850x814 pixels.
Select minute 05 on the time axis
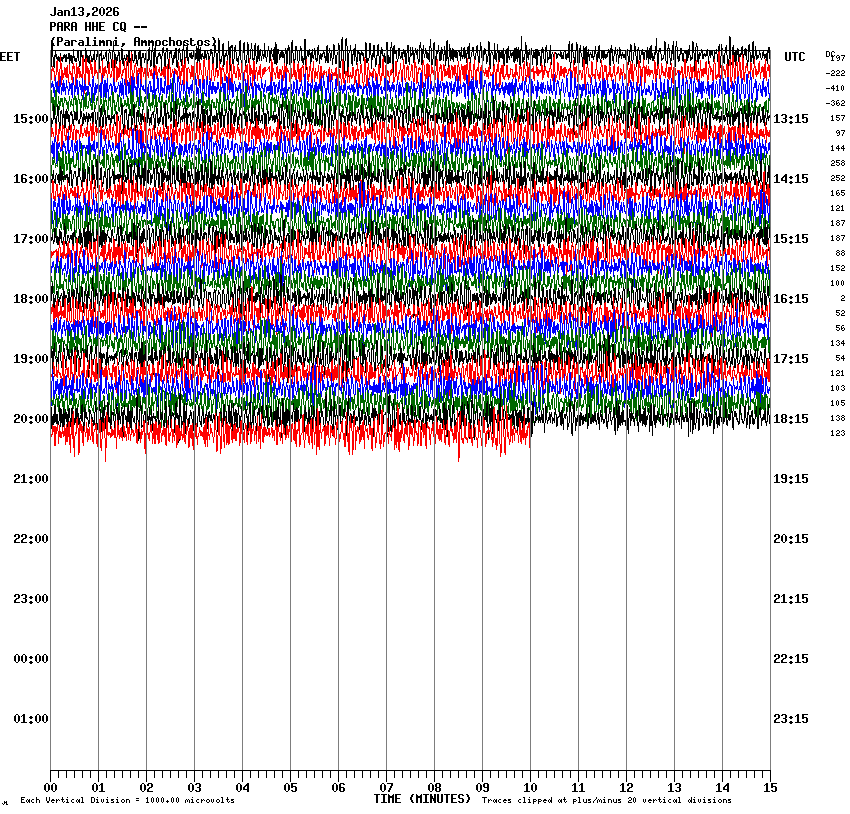[290, 788]
